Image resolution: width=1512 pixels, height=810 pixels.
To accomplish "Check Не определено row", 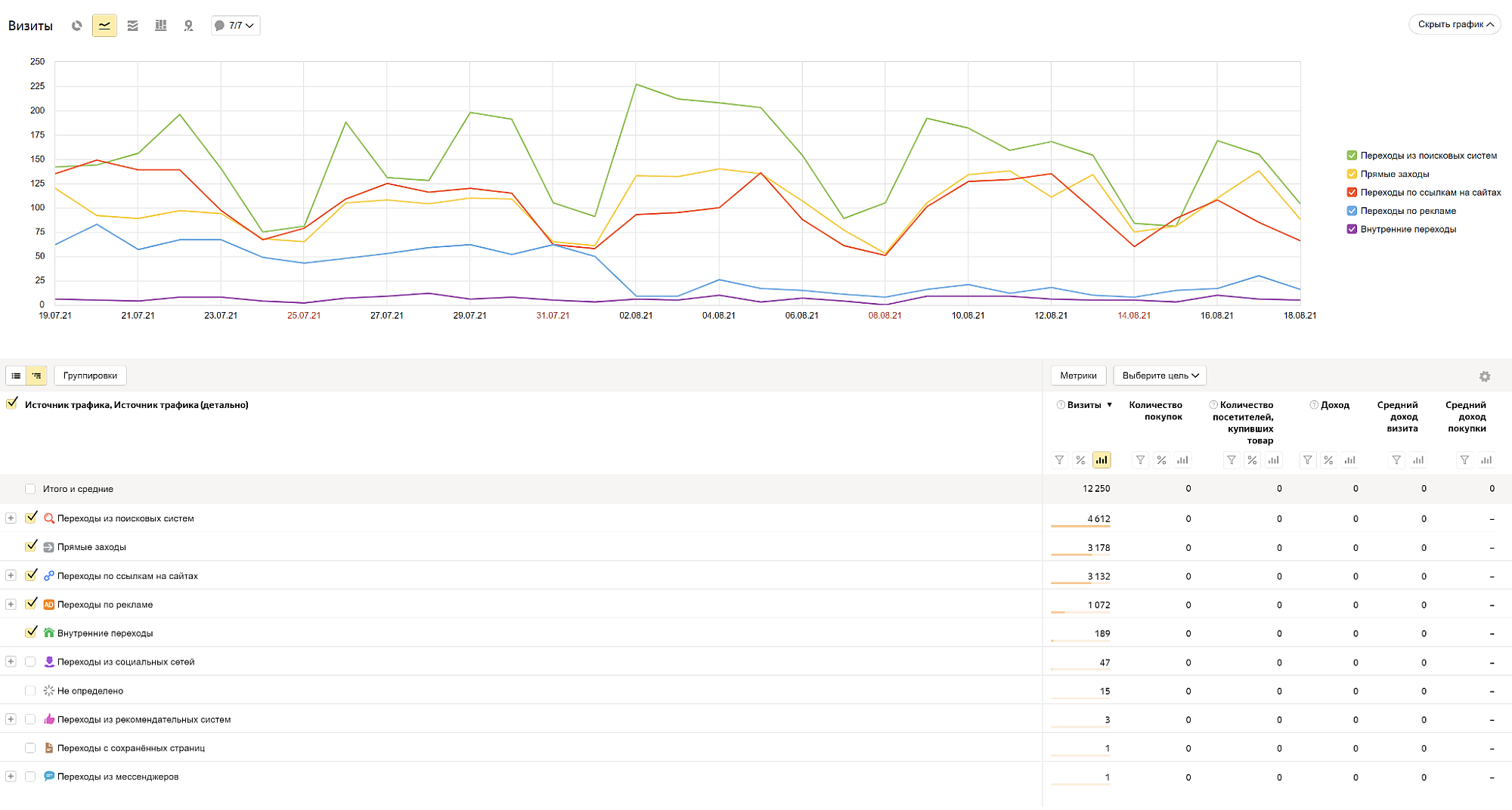I will (30, 691).
